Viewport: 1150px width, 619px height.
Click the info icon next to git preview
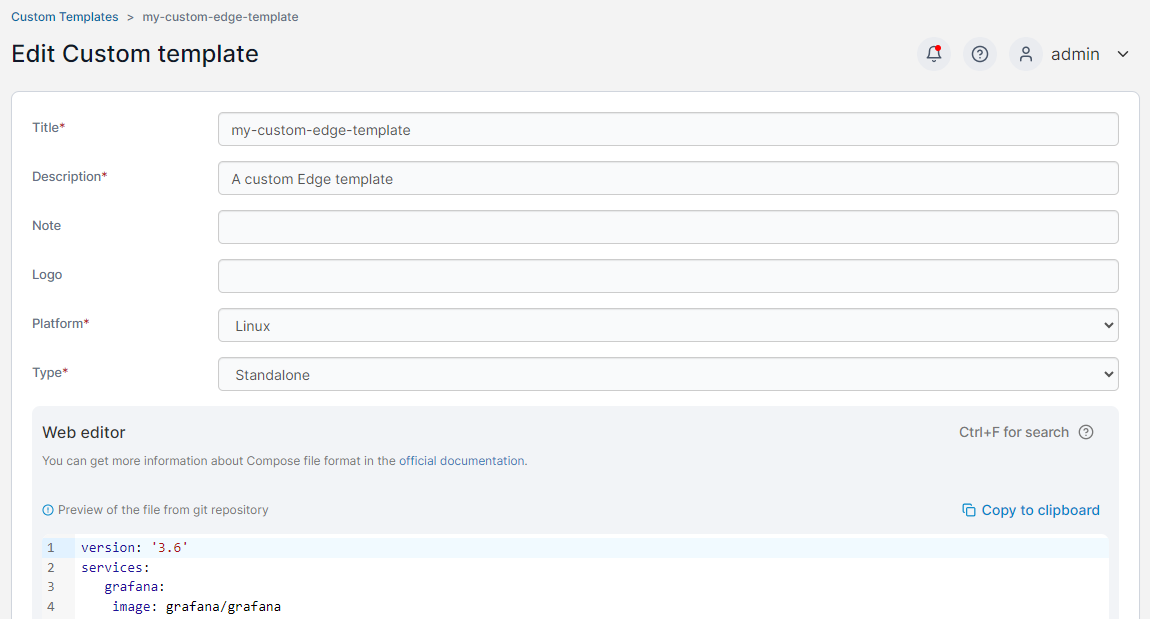48,510
